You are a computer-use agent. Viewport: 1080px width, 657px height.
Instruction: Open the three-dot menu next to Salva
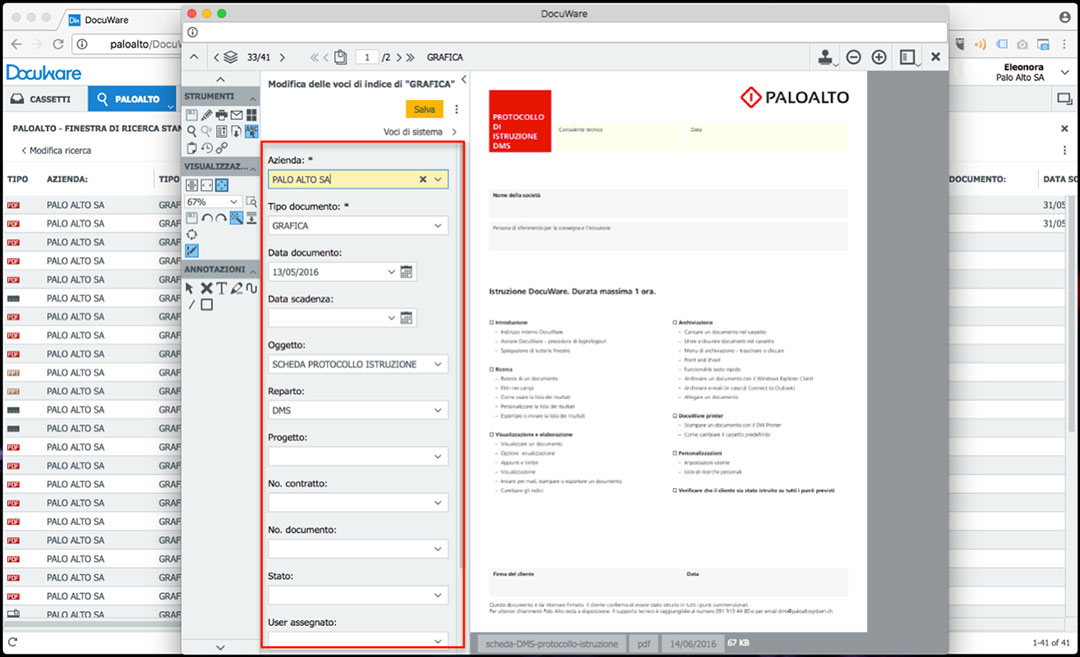coord(457,110)
